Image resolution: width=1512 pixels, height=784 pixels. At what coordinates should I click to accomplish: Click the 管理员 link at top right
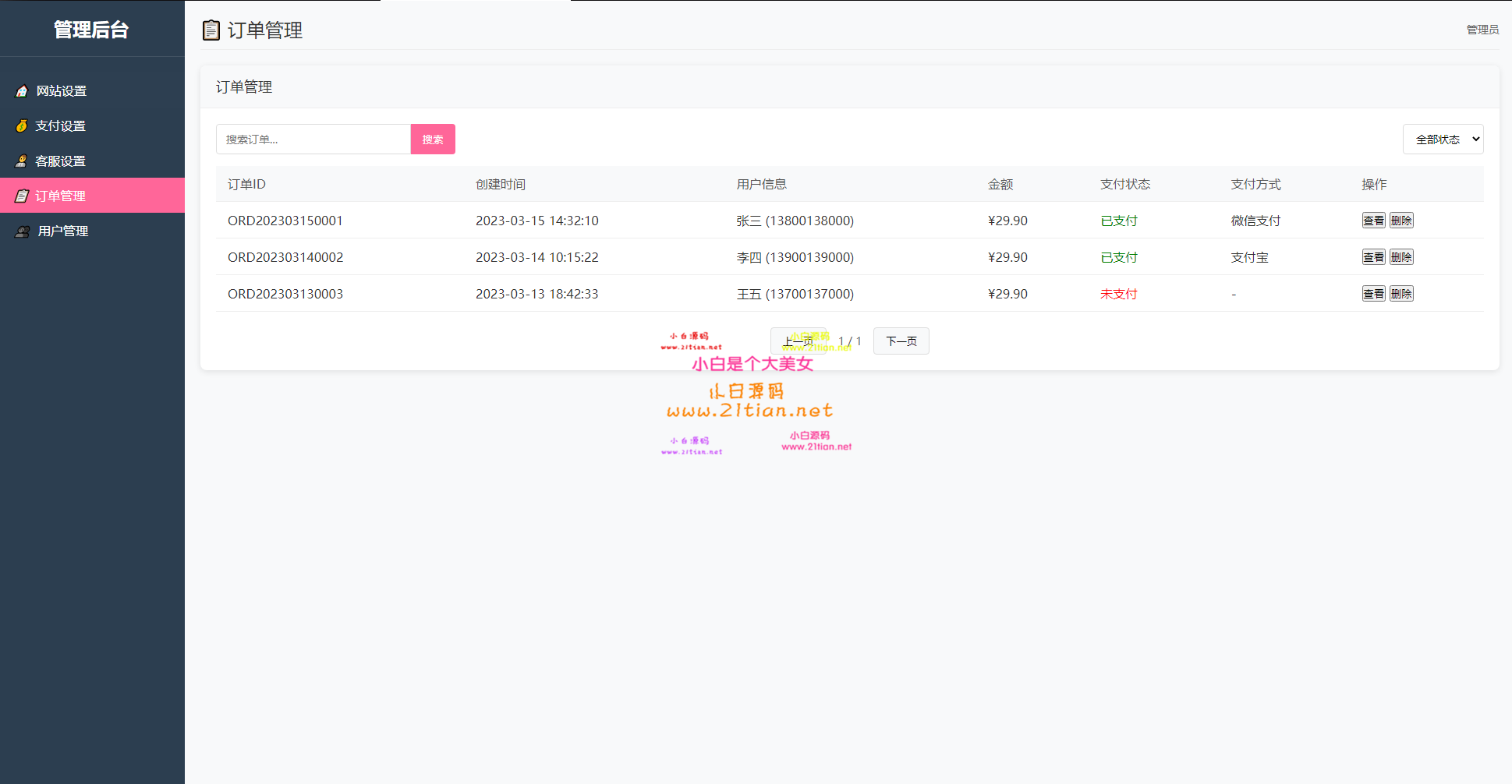point(1482,30)
